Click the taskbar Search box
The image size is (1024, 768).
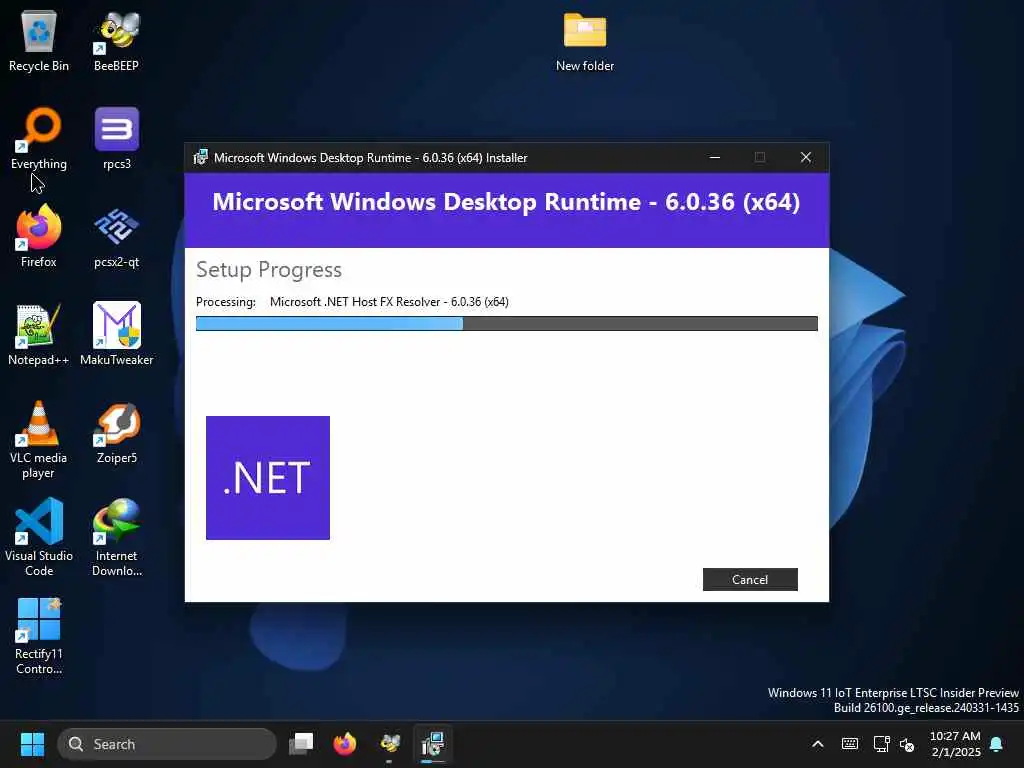[167, 744]
